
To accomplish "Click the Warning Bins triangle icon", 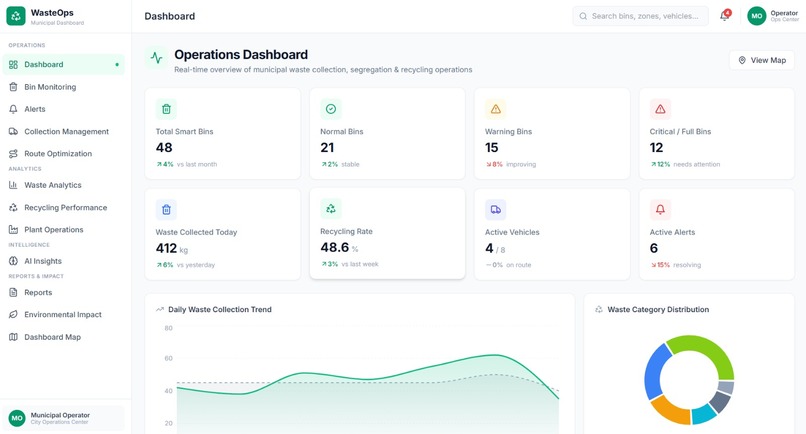I will pyautogui.click(x=496, y=109).
